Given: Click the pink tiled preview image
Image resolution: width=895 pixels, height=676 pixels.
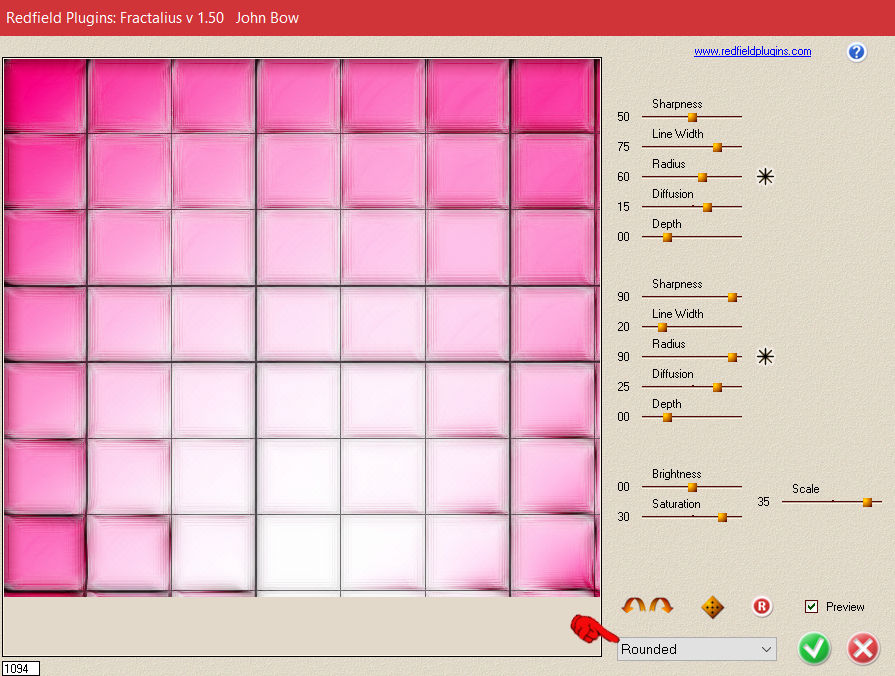Looking at the screenshot, I should [x=302, y=328].
